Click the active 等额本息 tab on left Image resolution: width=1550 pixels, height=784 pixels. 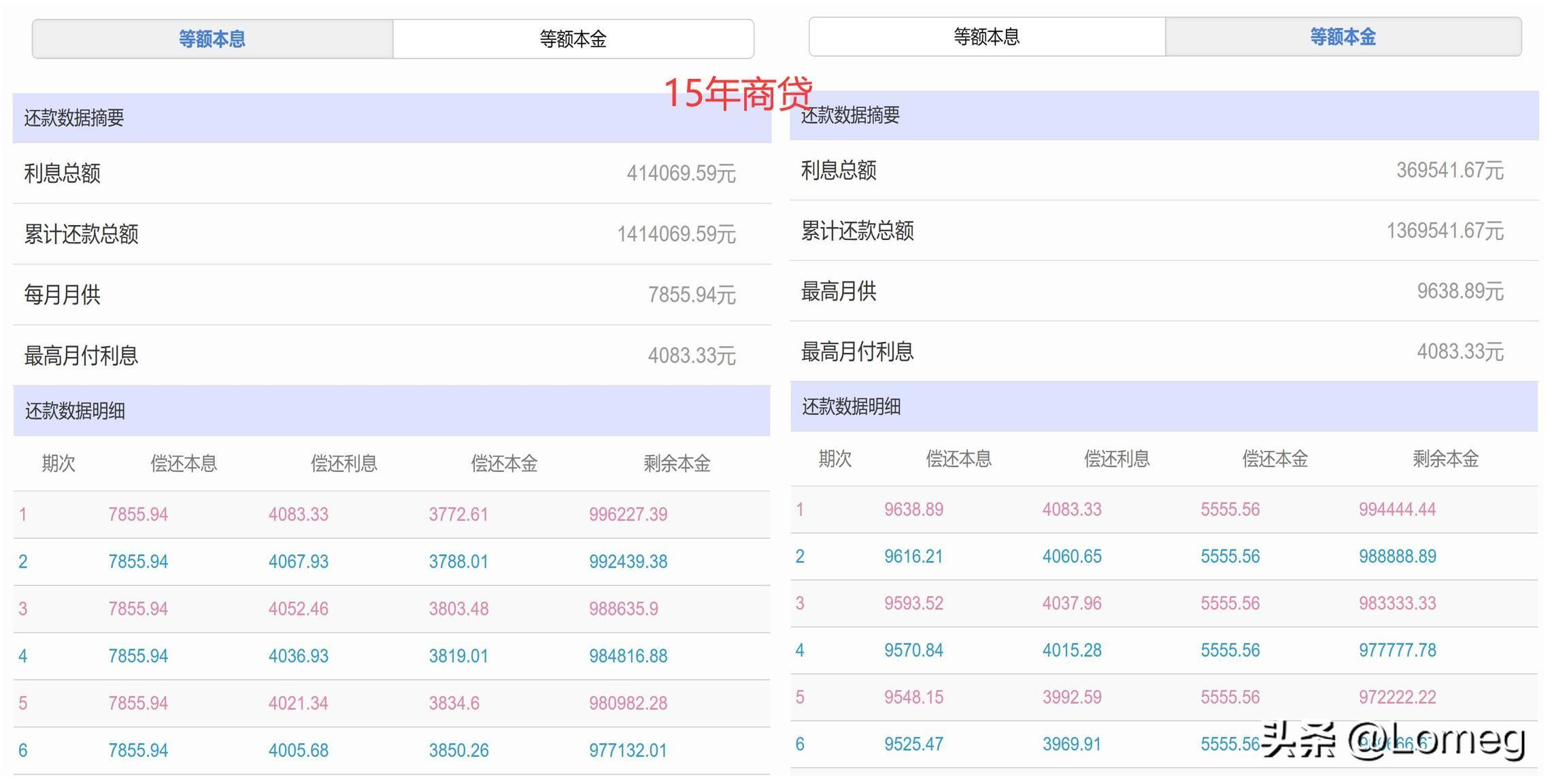pyautogui.click(x=212, y=38)
